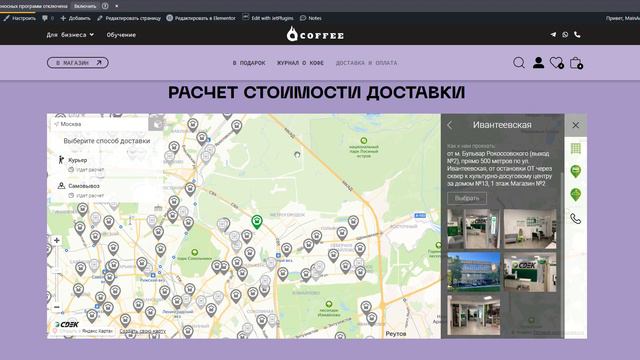640x360 pixels.
Task: Open the WhatsApp contact icon in header
Action: [x=565, y=35]
